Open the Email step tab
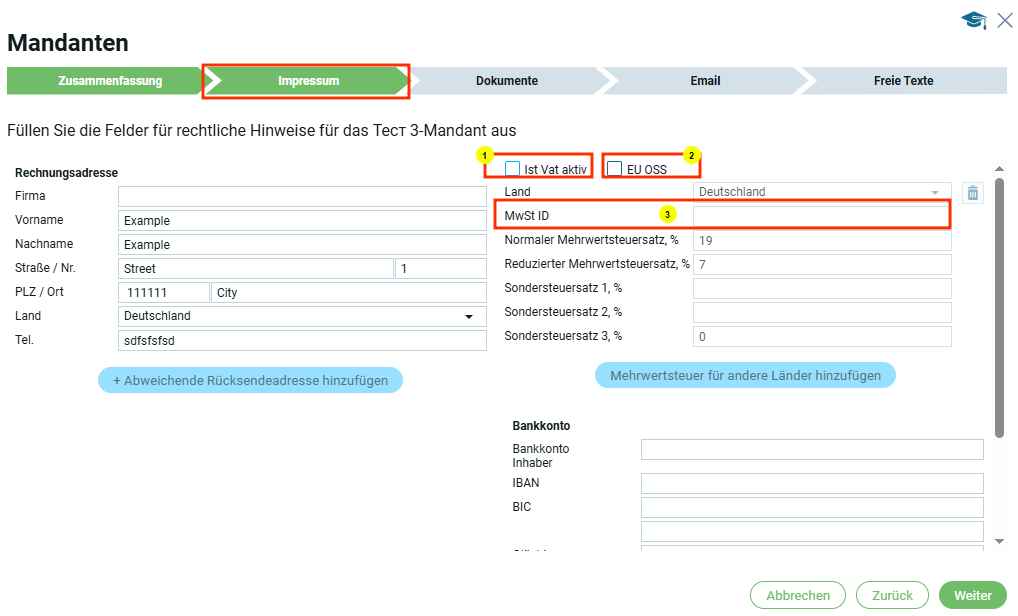The height and width of the screenshot is (616, 1018). click(x=705, y=81)
